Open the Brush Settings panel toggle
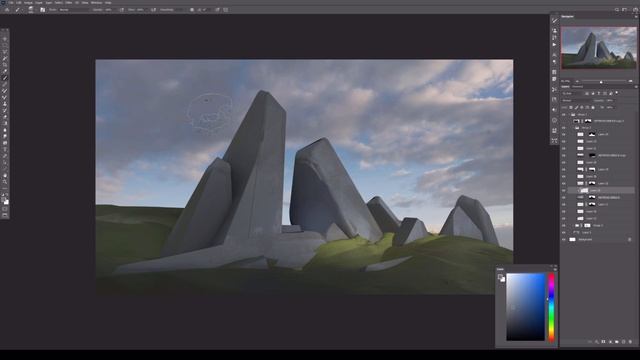This screenshot has width=640, height=360. pos(42,9)
